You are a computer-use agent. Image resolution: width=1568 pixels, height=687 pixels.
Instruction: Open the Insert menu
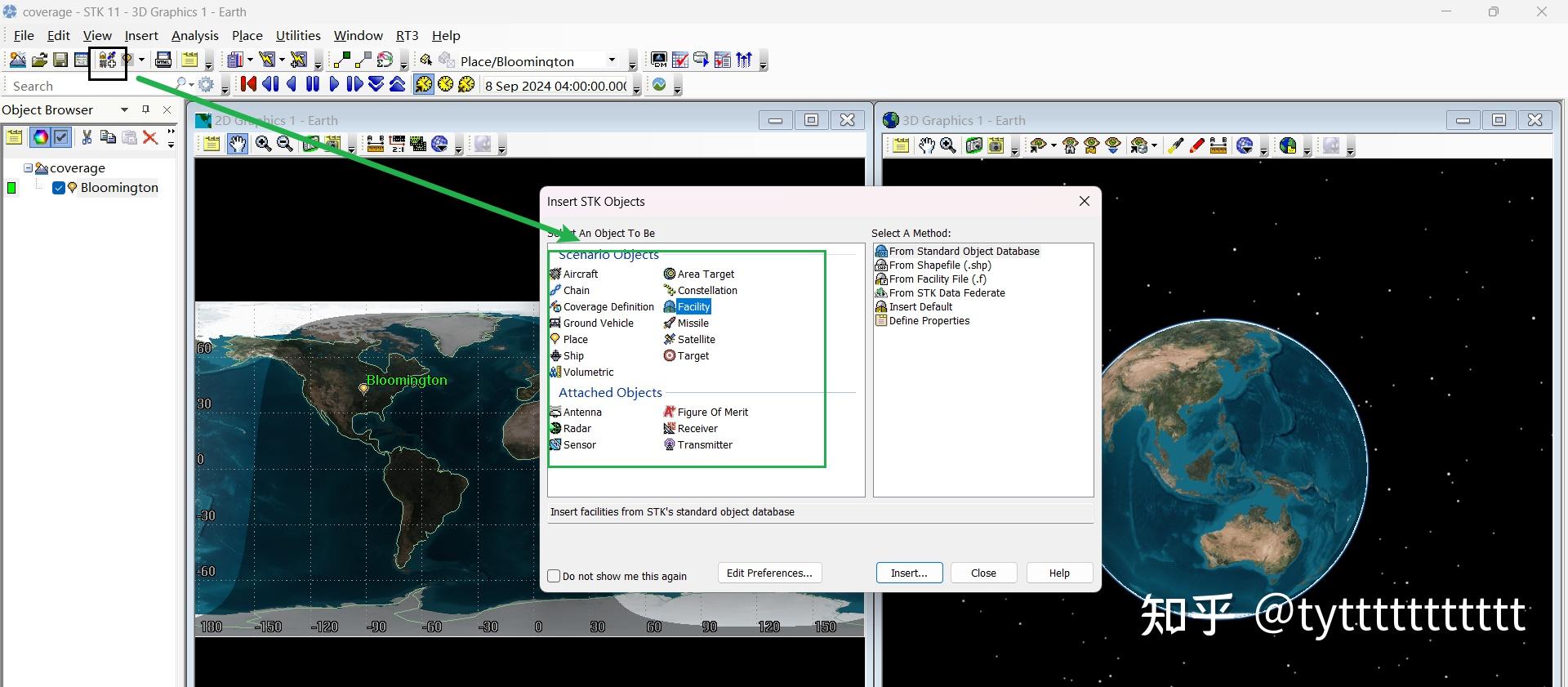(141, 35)
